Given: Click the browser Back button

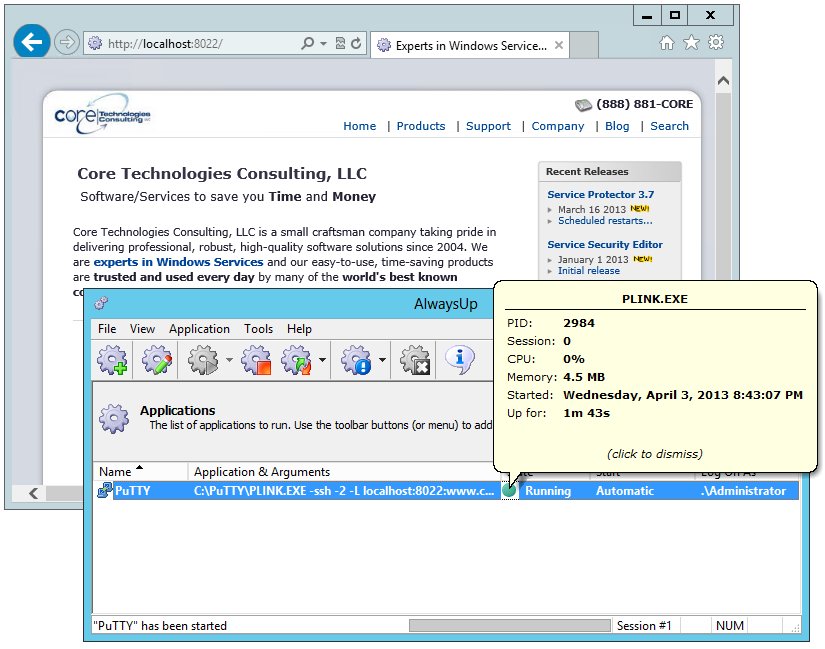Looking at the screenshot, I should (x=32, y=41).
